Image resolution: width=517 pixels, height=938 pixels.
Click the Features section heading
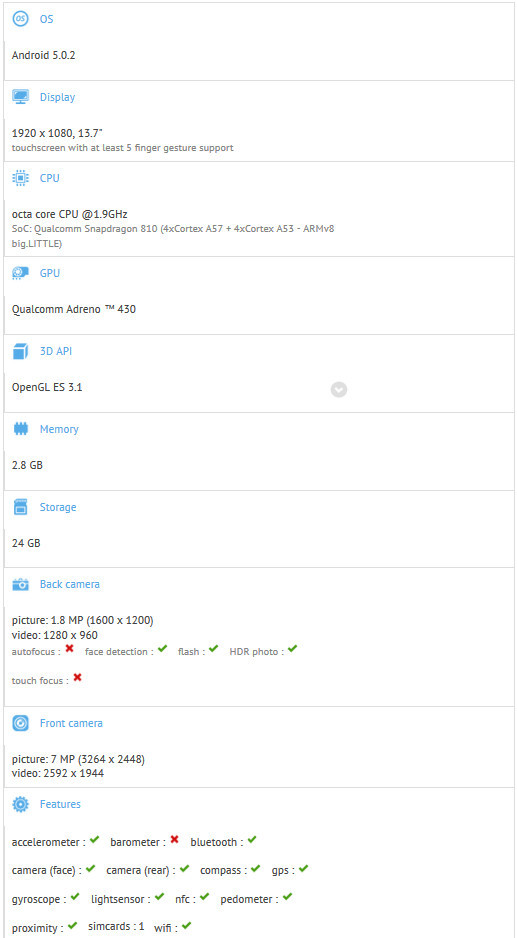[60, 804]
